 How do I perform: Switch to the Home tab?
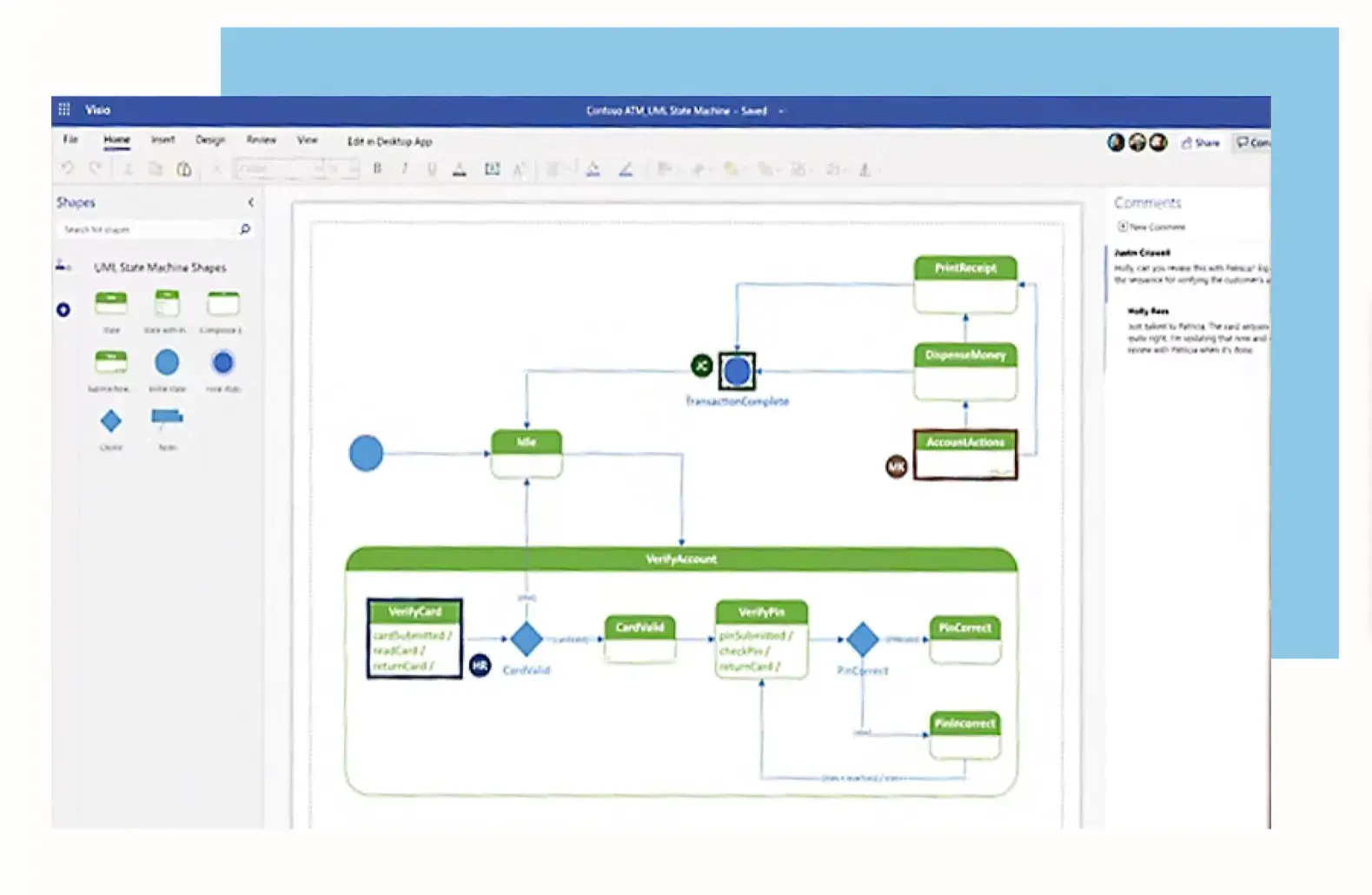click(x=116, y=139)
